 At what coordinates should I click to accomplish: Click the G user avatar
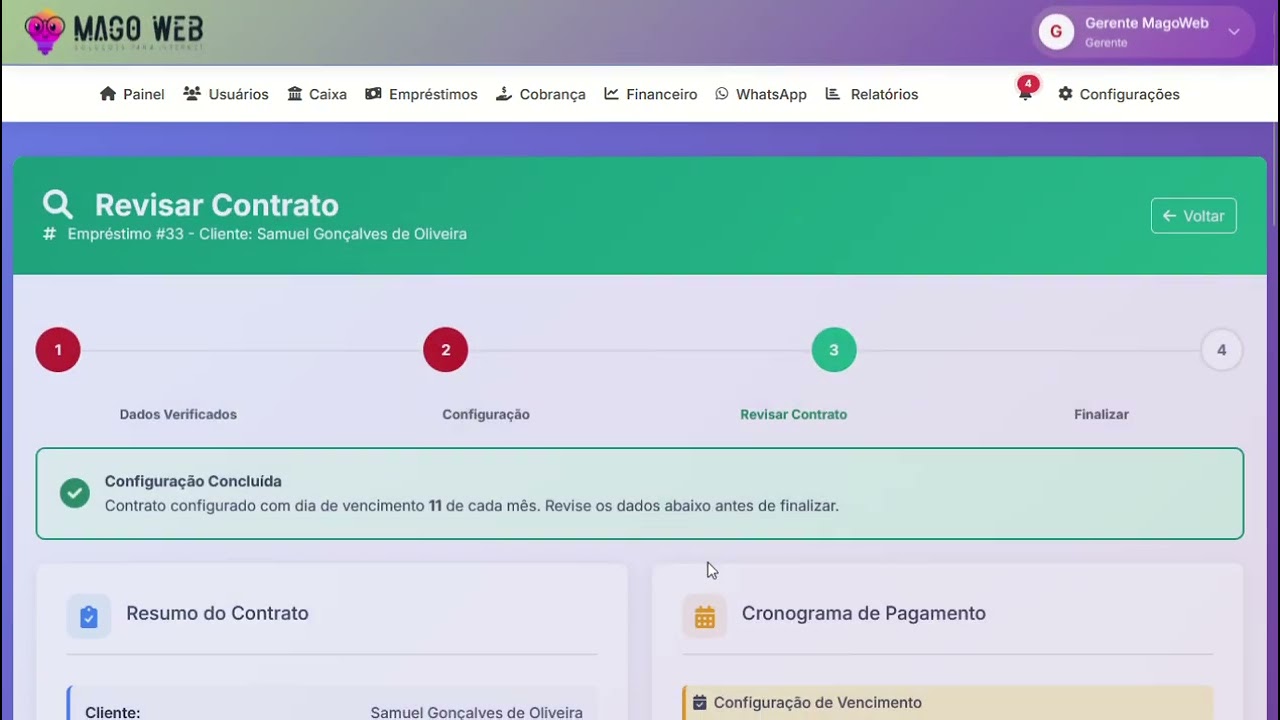[x=1056, y=32]
